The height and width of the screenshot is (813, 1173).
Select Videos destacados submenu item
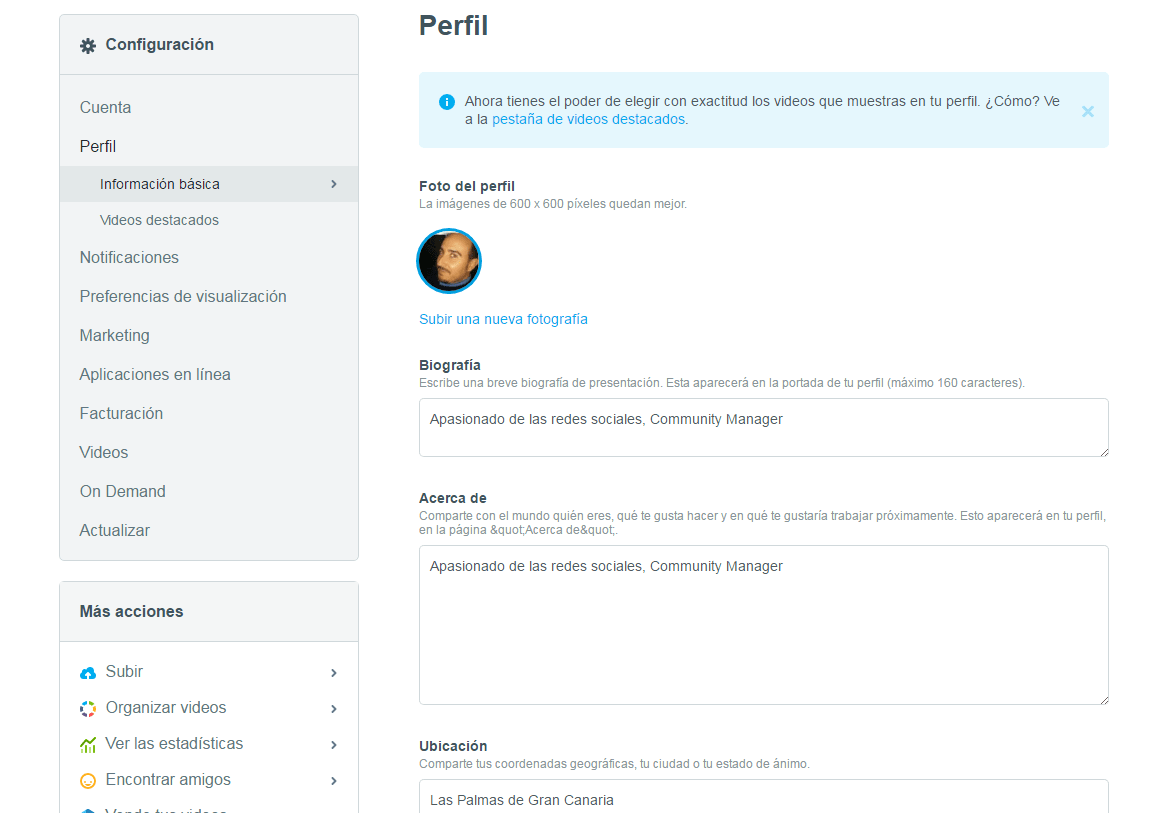click(159, 220)
